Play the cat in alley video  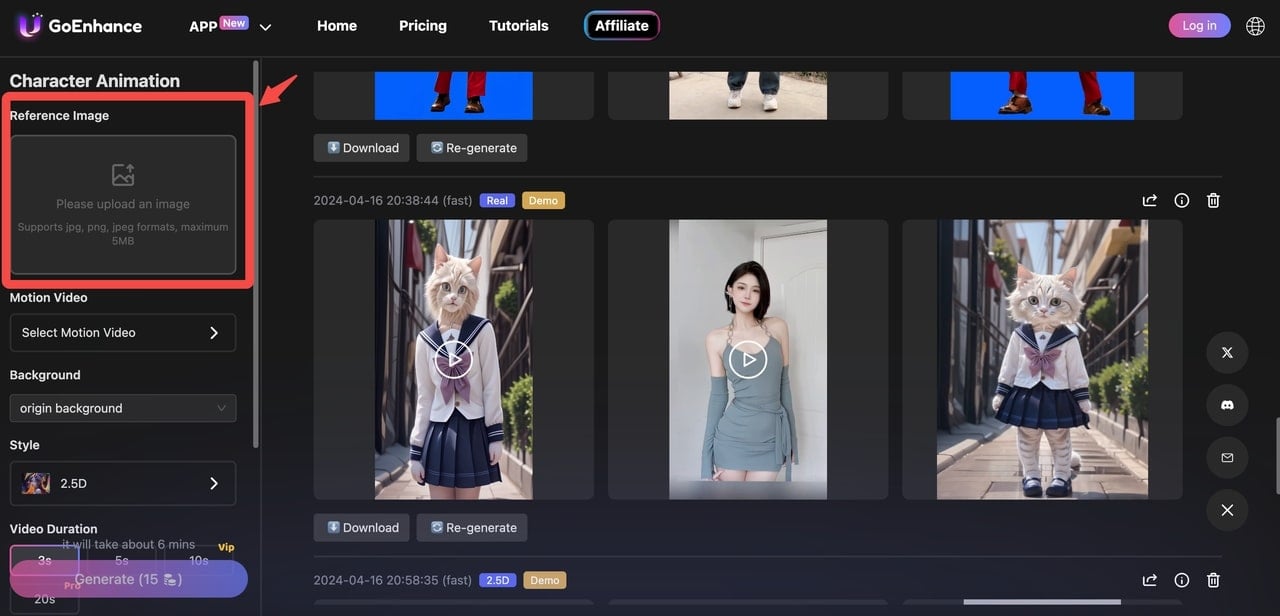[x=453, y=359]
